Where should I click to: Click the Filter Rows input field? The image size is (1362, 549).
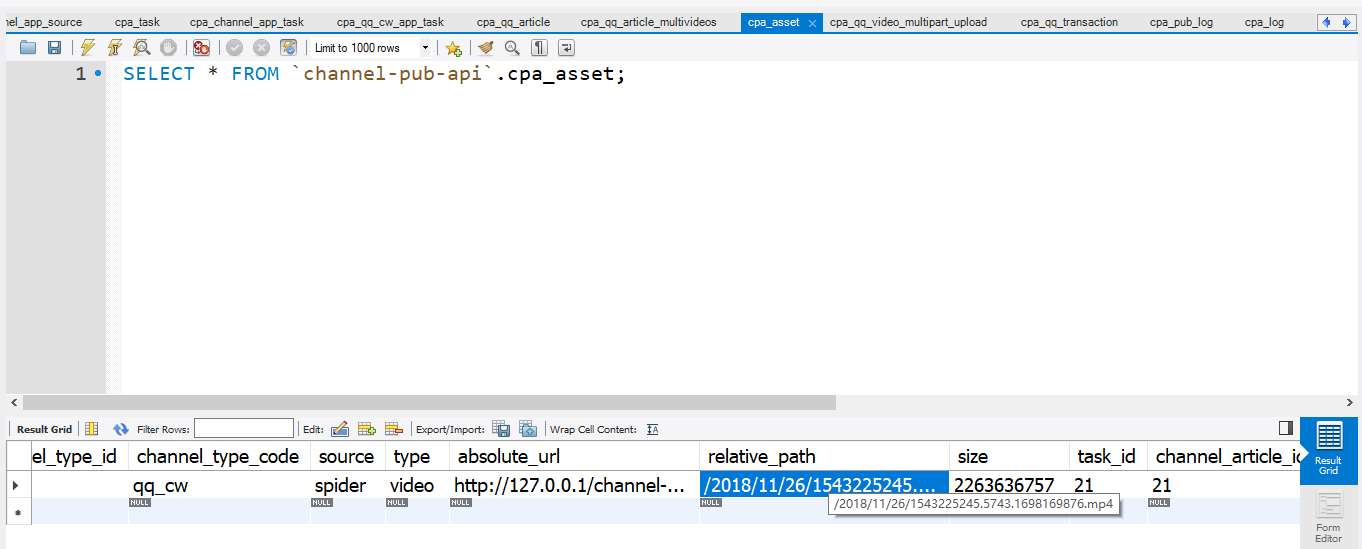click(244, 429)
